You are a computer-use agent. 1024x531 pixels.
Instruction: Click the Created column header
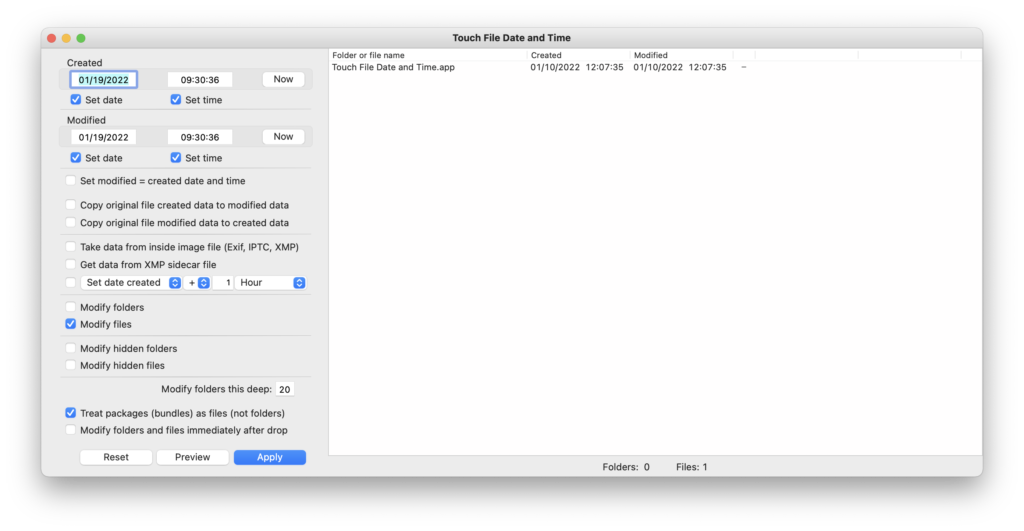(x=579, y=56)
